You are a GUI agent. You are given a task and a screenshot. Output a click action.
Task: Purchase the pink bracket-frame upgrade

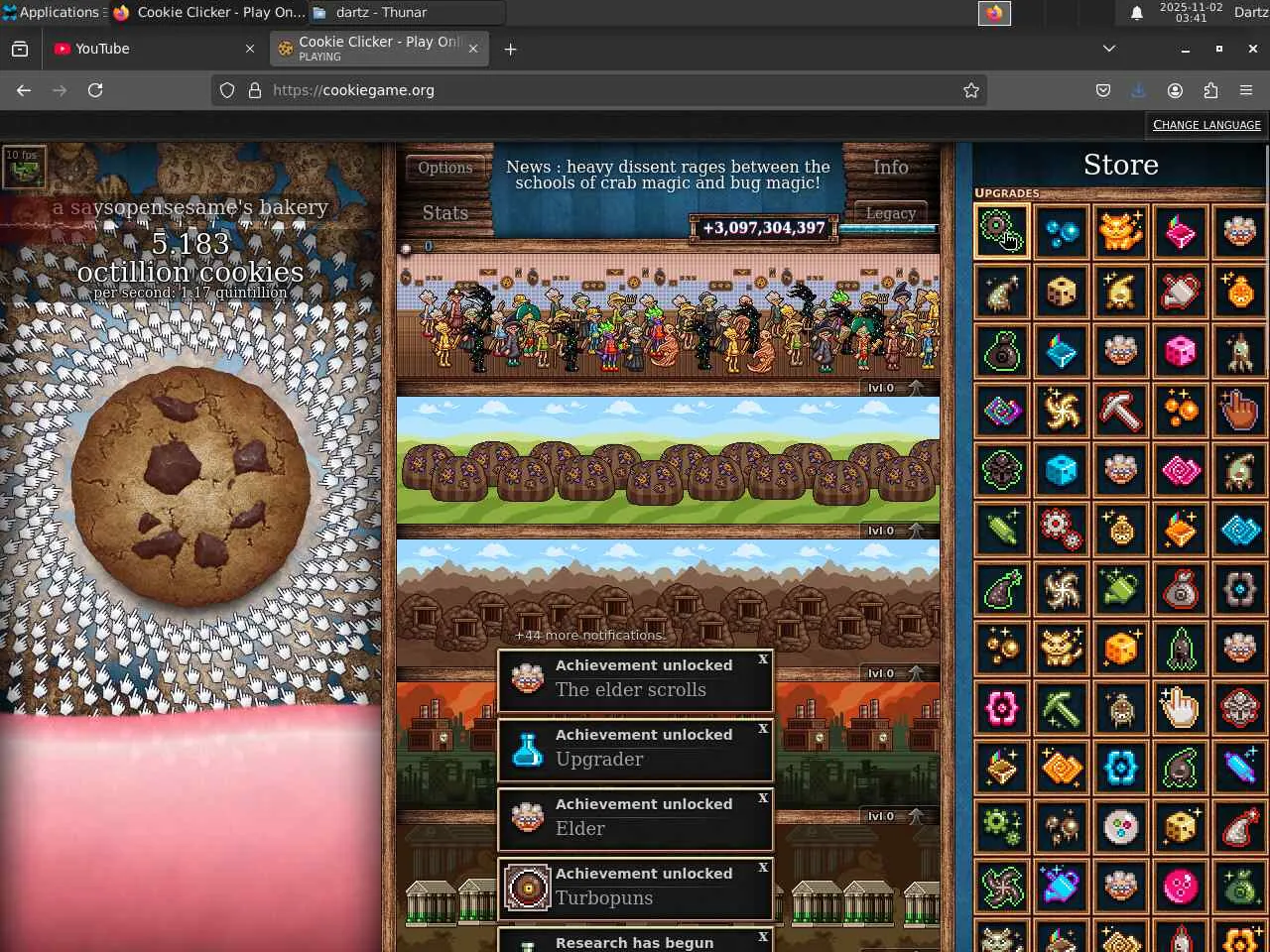click(1002, 708)
